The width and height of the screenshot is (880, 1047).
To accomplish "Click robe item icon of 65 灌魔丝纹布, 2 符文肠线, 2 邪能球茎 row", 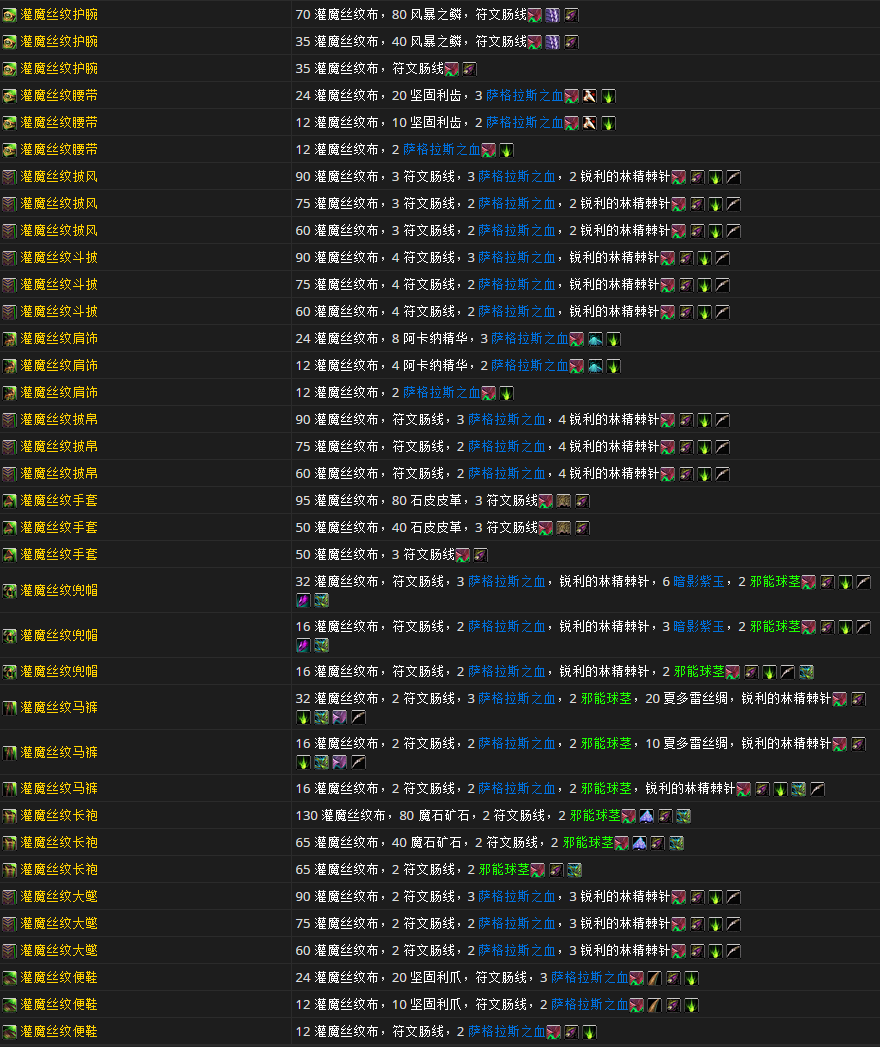I will click(9, 870).
